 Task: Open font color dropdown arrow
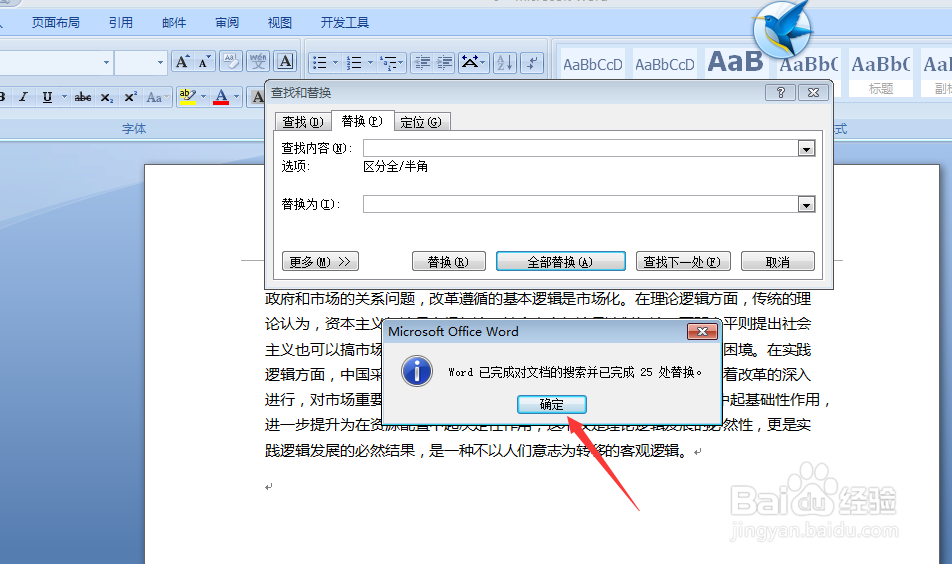coord(237,97)
